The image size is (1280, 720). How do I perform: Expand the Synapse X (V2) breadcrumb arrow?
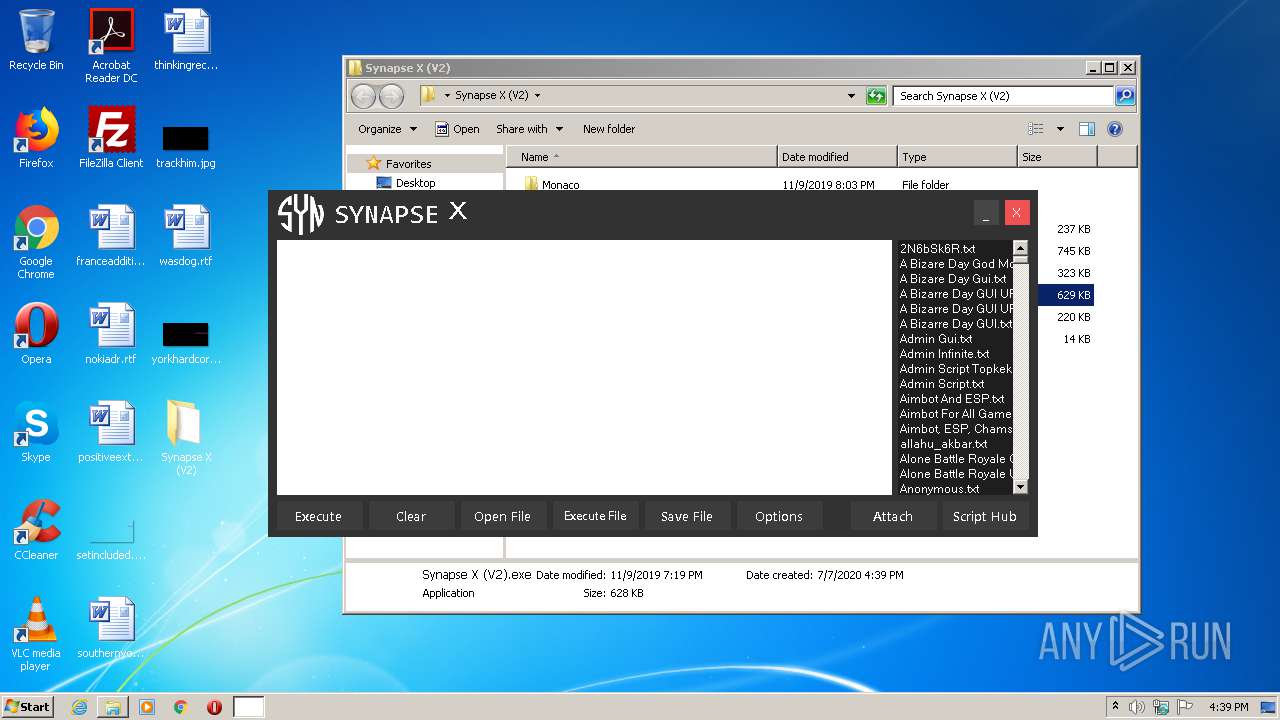click(x=537, y=96)
